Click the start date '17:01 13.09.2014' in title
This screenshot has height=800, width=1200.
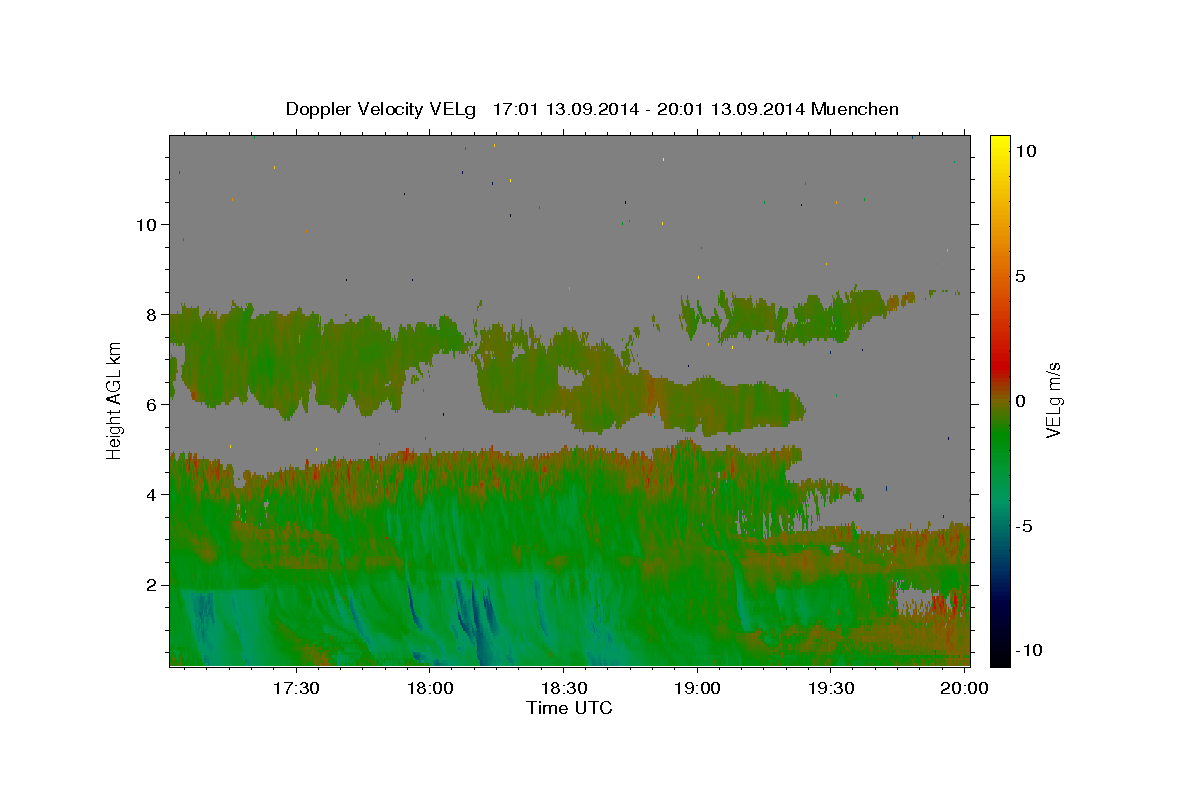pyautogui.click(x=564, y=109)
